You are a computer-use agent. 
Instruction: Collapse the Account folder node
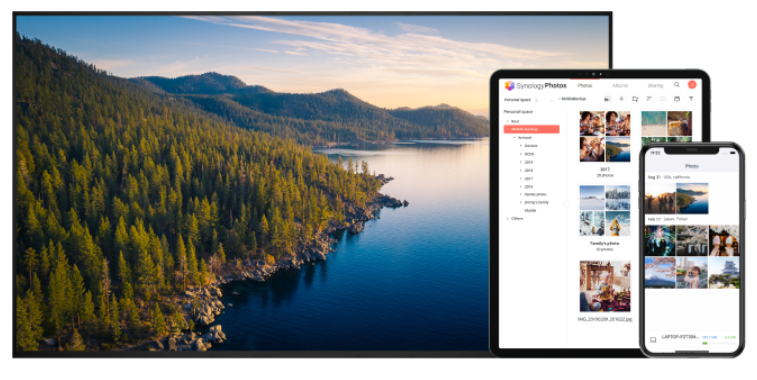(514, 138)
